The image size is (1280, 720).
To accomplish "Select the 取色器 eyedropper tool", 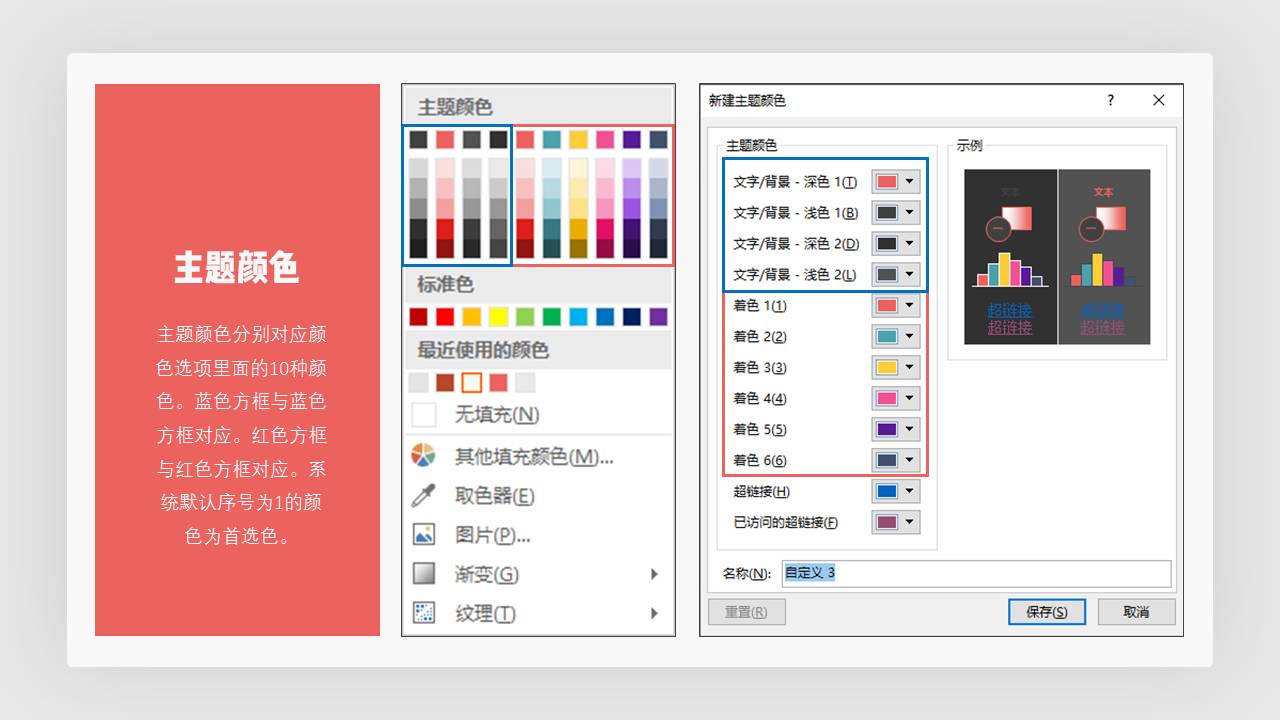I will tap(424, 496).
